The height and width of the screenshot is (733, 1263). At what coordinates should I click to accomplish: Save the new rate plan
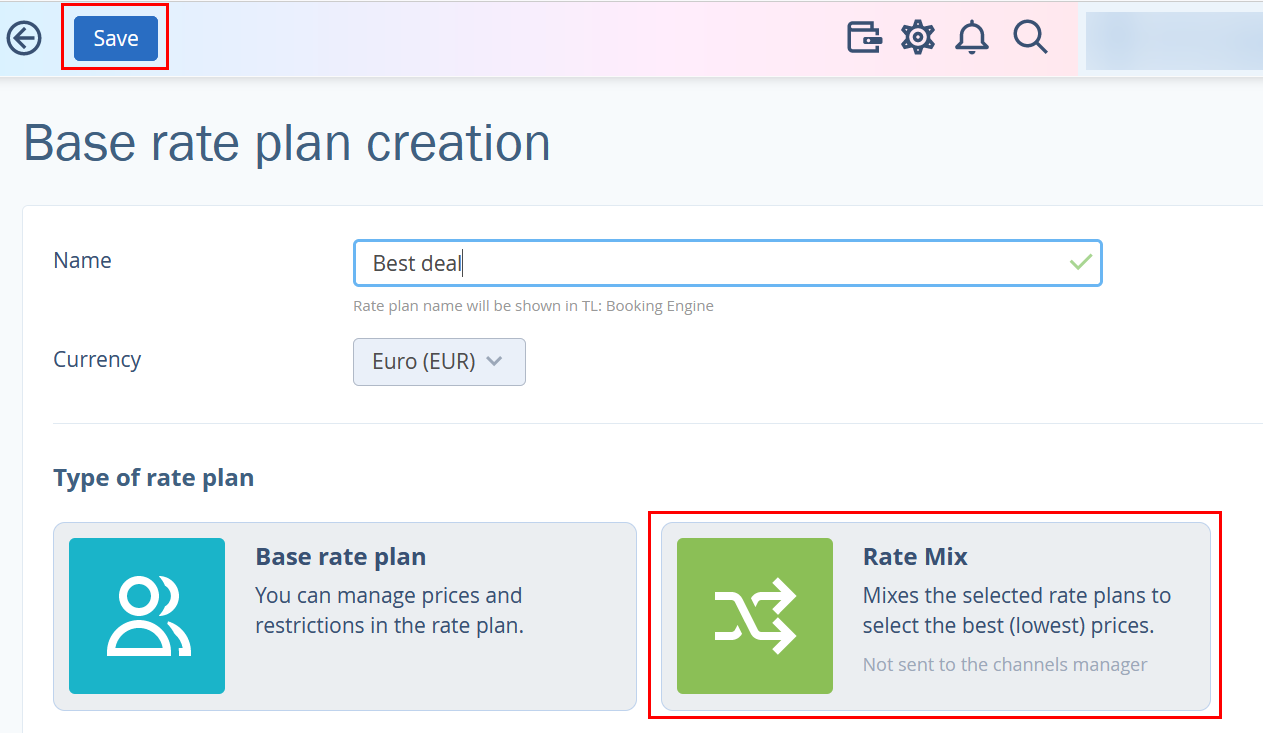click(x=116, y=38)
